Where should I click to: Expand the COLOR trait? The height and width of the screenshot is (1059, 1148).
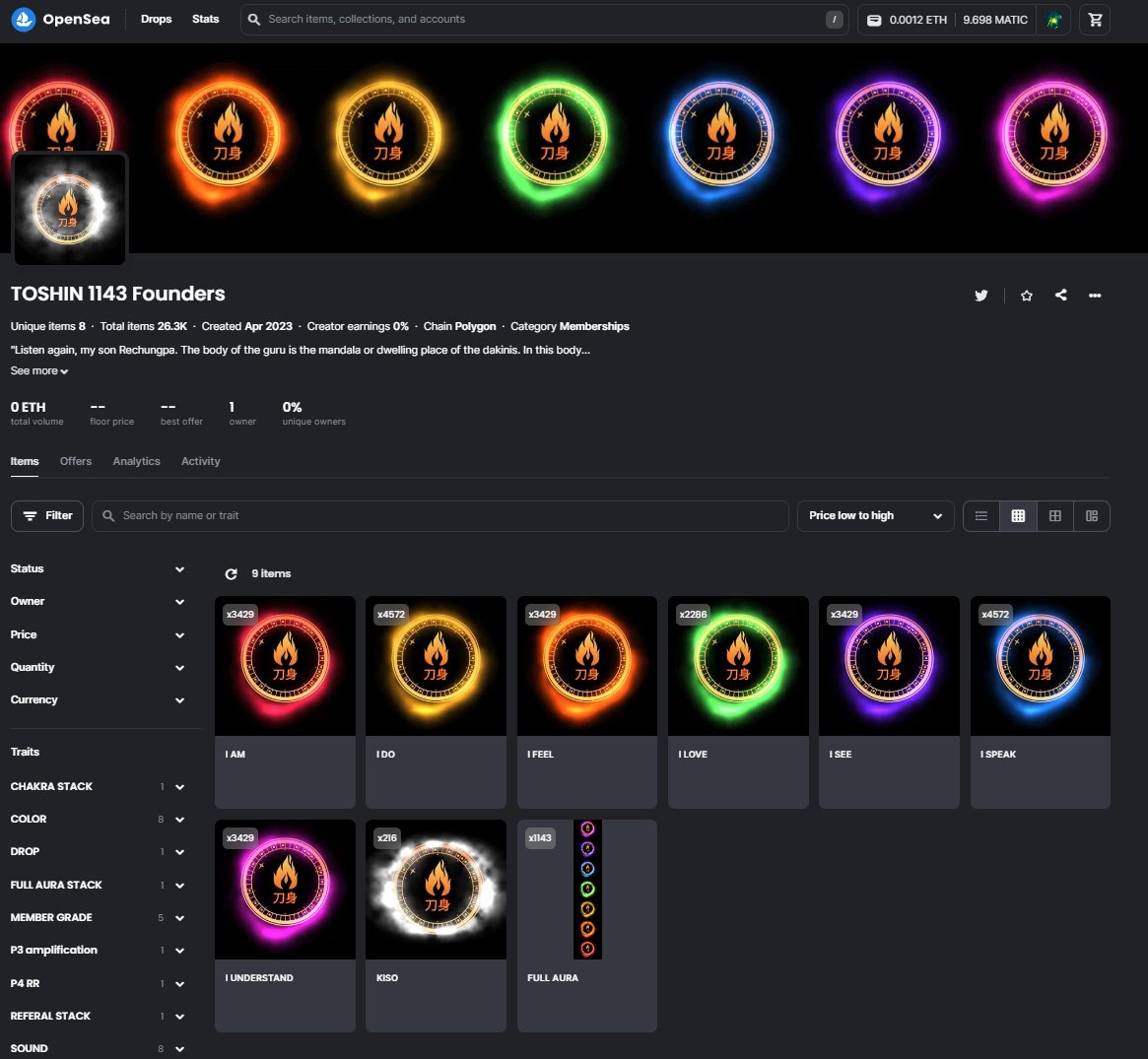(x=99, y=819)
